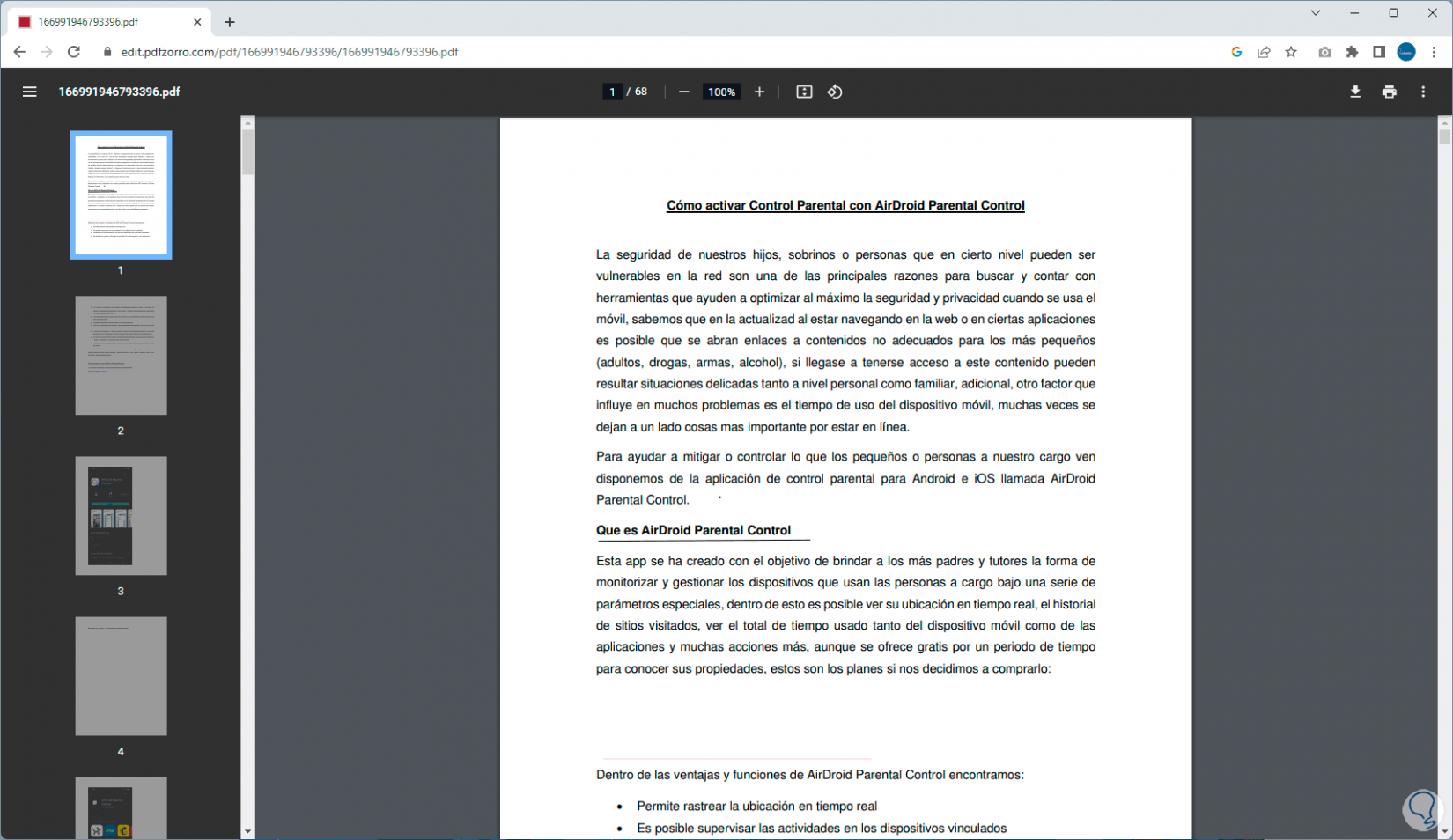Print the PDF document

pos(1390,92)
